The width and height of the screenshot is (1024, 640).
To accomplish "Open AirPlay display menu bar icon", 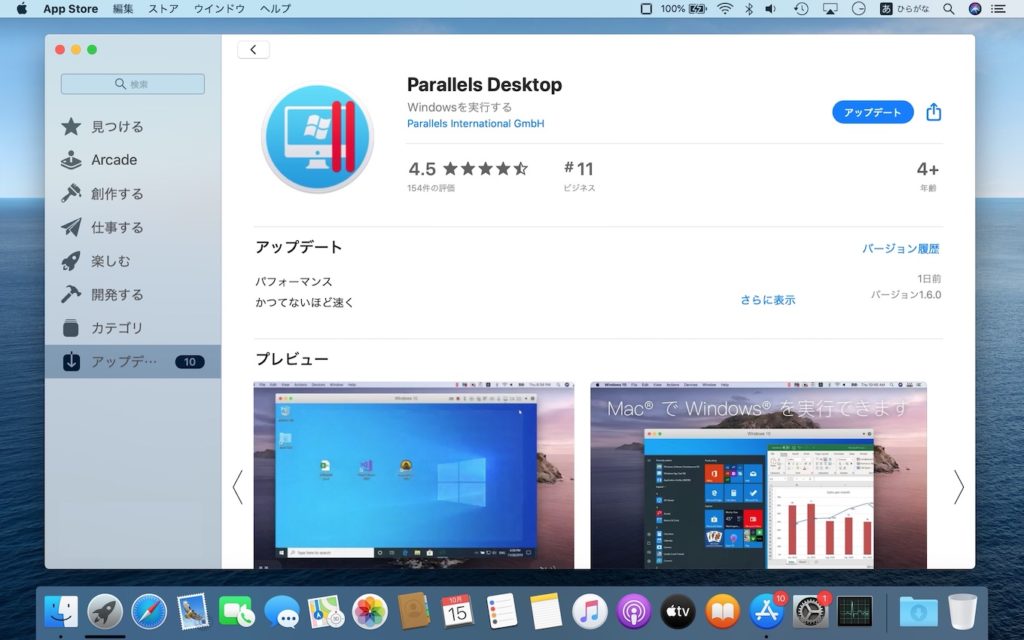I will click(829, 8).
